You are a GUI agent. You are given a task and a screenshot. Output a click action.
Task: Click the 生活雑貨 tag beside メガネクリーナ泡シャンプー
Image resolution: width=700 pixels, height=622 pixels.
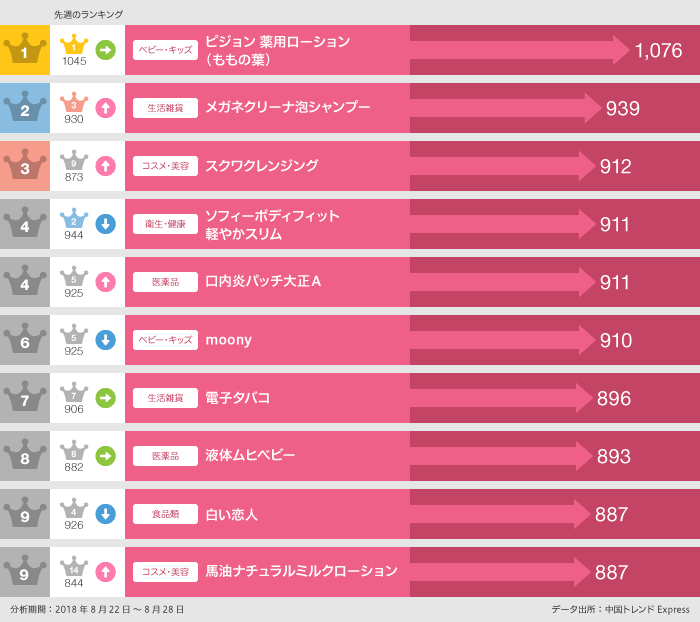click(x=165, y=108)
